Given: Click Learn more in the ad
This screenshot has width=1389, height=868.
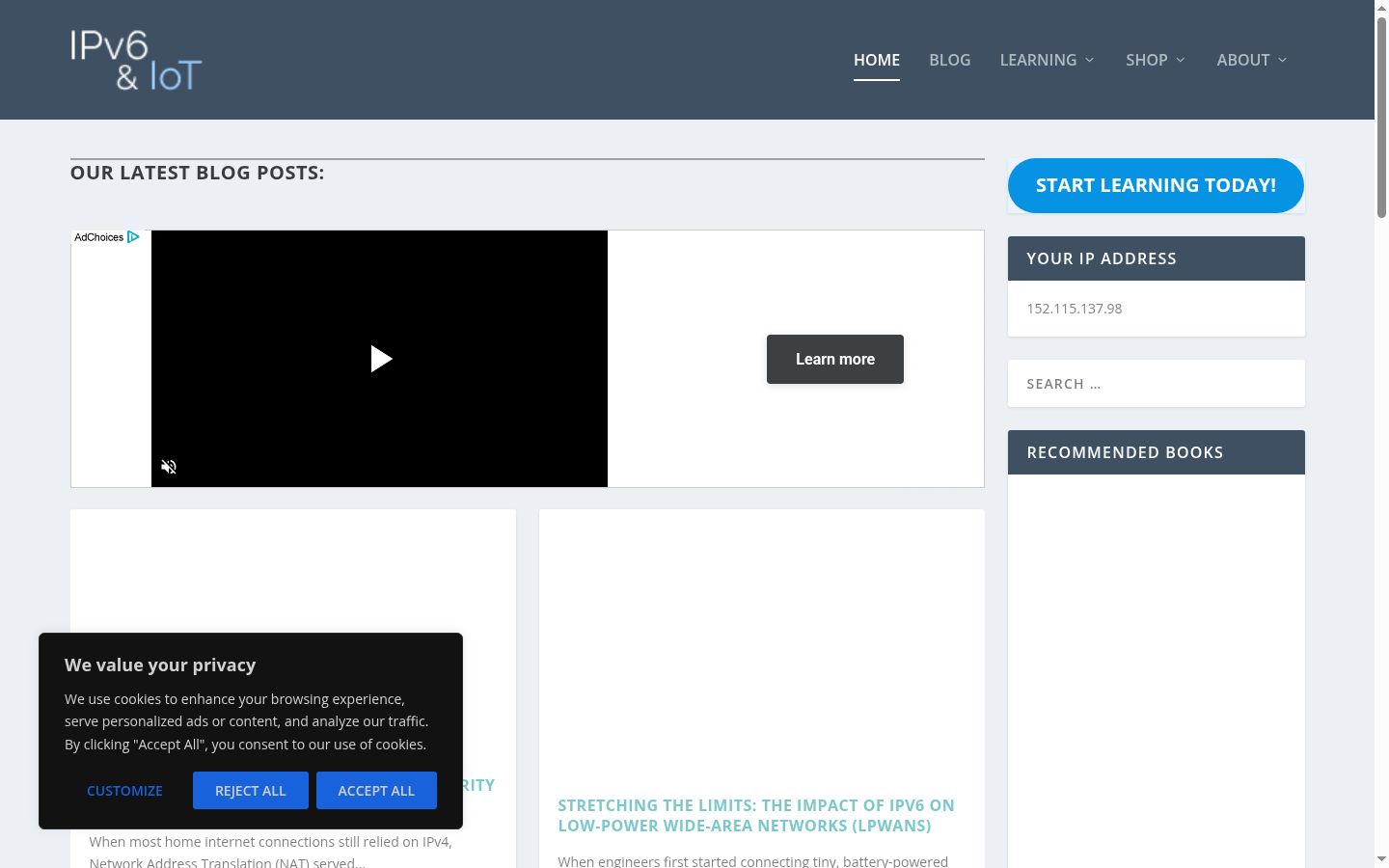Looking at the screenshot, I should pyautogui.click(x=835, y=359).
